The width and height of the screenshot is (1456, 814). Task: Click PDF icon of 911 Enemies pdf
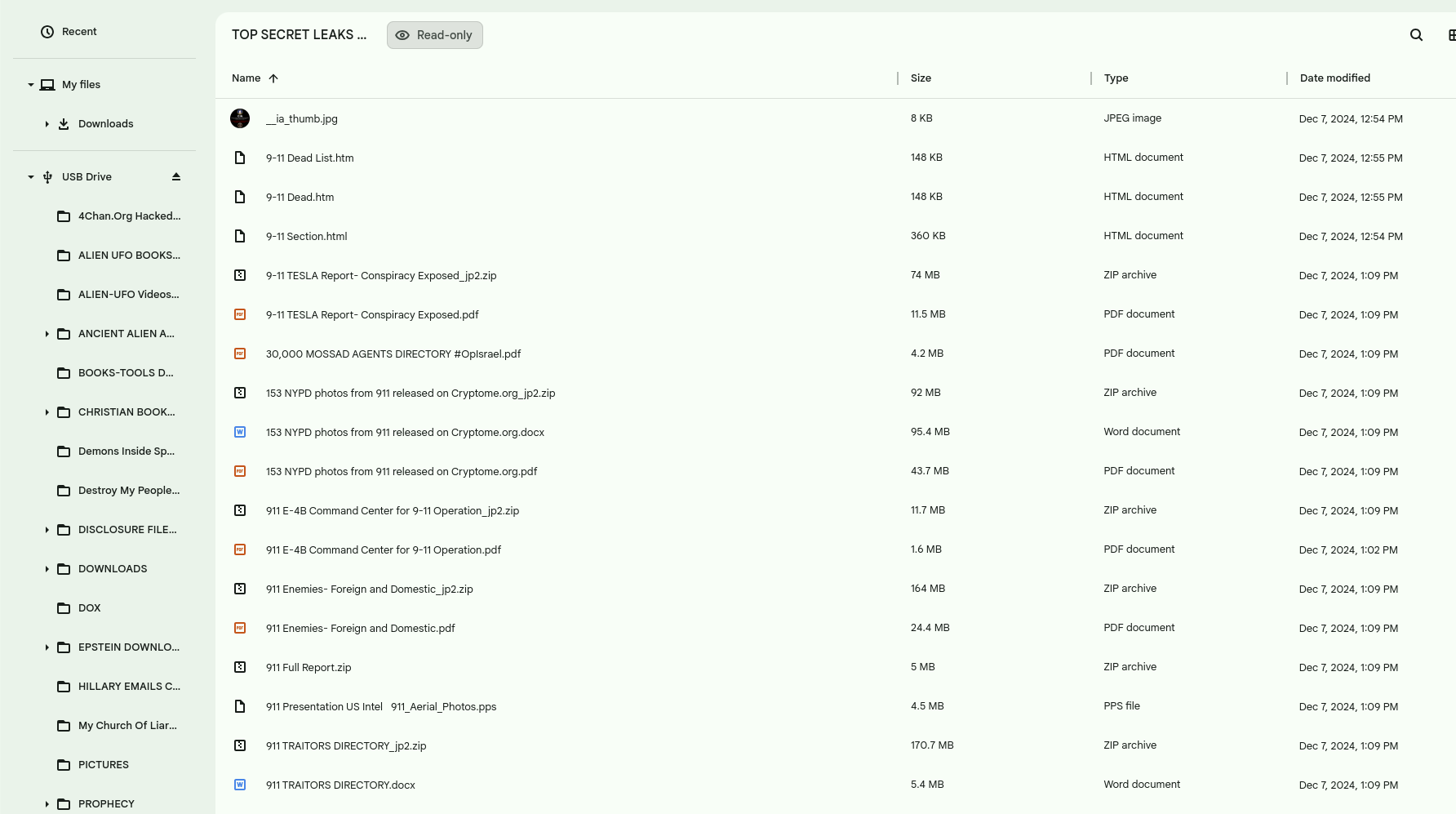[x=240, y=628]
